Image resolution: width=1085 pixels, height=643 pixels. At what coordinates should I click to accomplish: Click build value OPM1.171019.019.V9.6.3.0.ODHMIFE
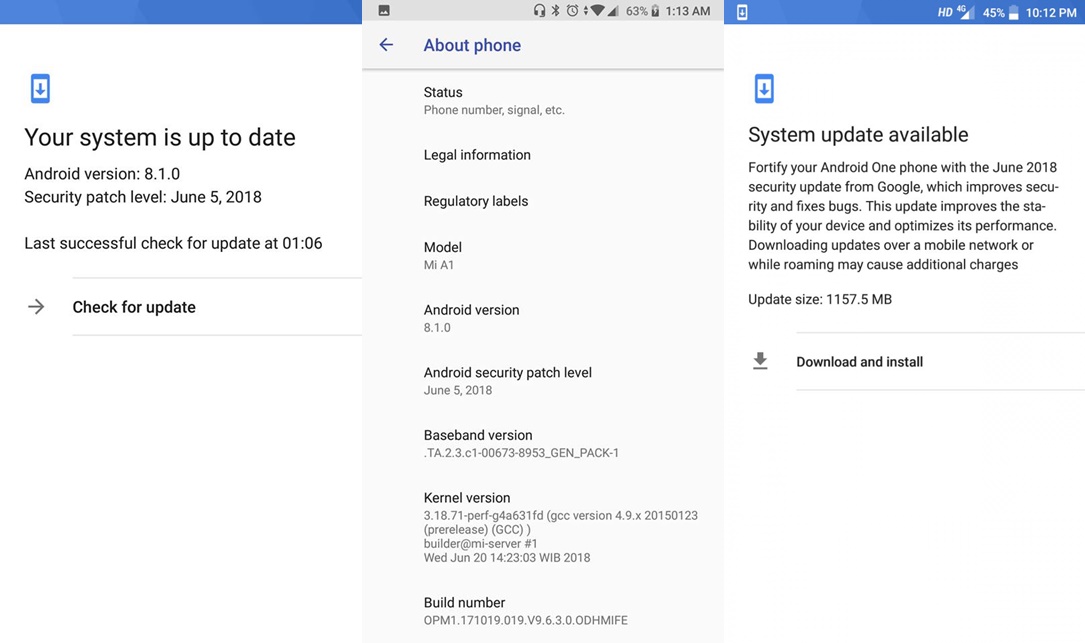click(526, 620)
